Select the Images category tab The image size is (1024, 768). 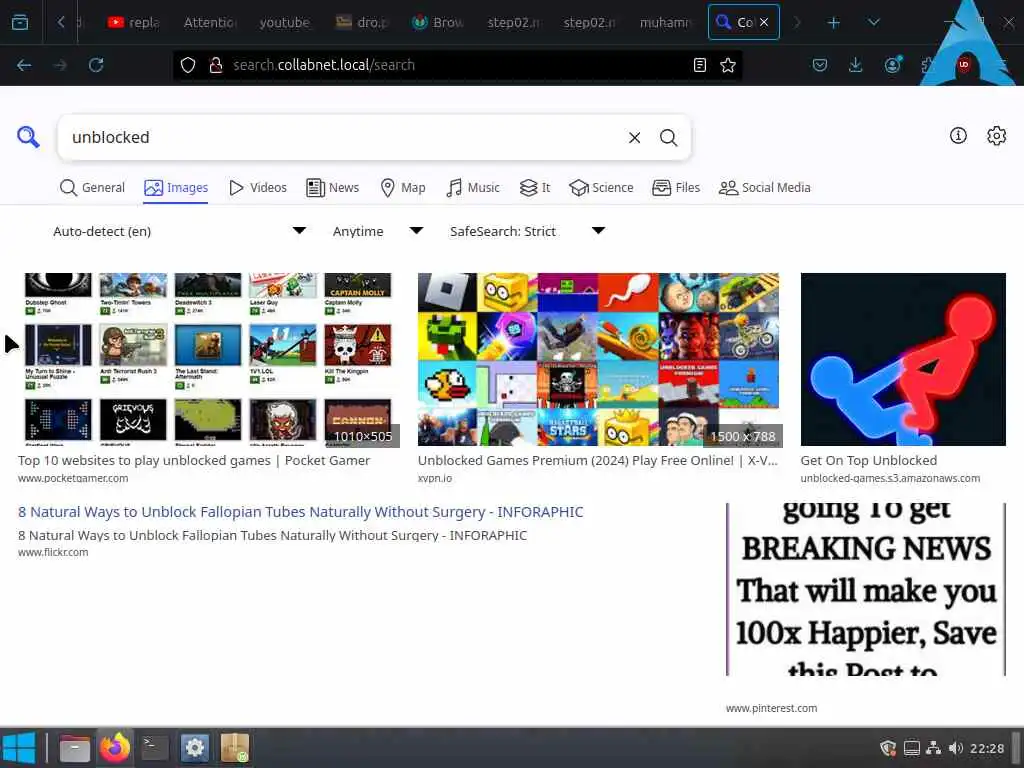coord(176,188)
